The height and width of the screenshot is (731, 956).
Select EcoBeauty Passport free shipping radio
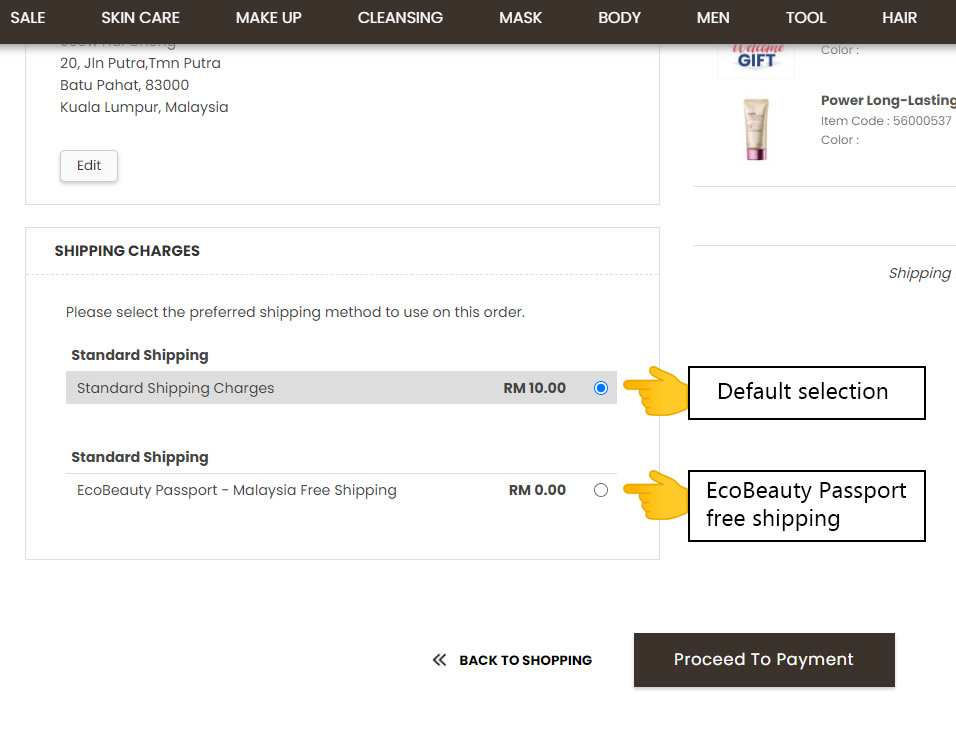pyautogui.click(x=600, y=490)
